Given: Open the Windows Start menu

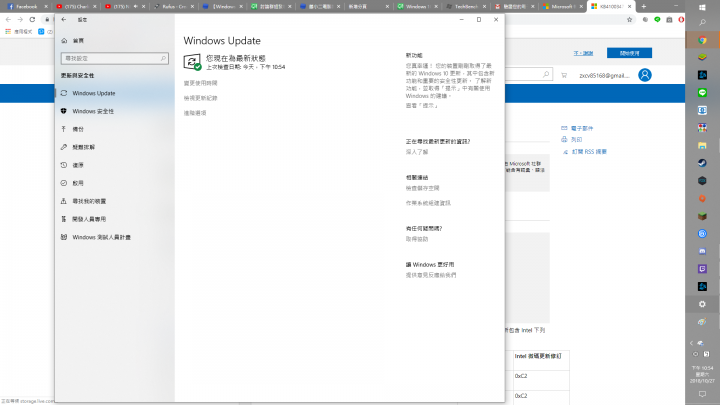Looking at the screenshot, I should [x=702, y=7].
